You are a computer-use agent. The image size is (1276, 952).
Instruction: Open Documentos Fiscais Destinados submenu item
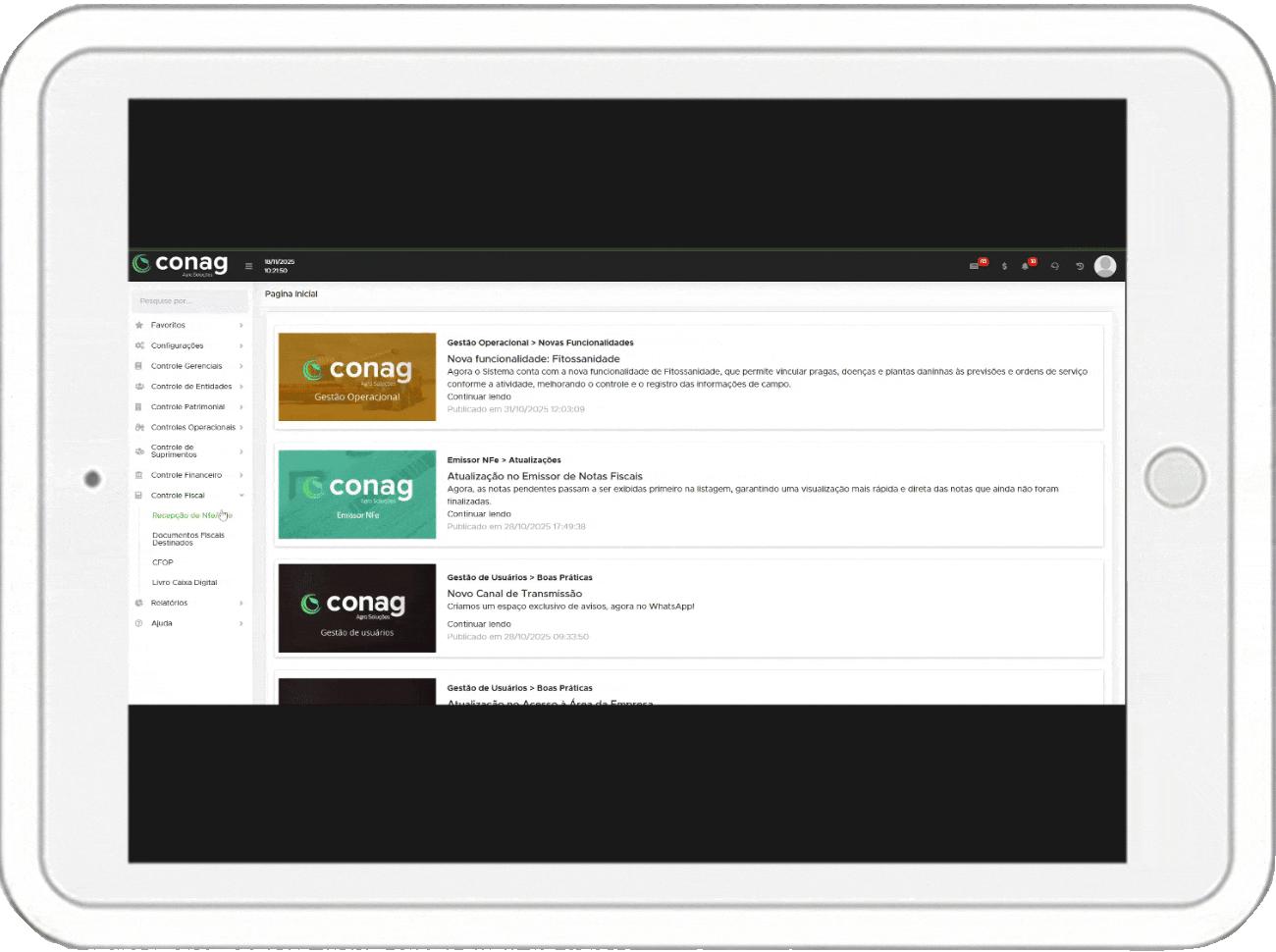pos(187,539)
